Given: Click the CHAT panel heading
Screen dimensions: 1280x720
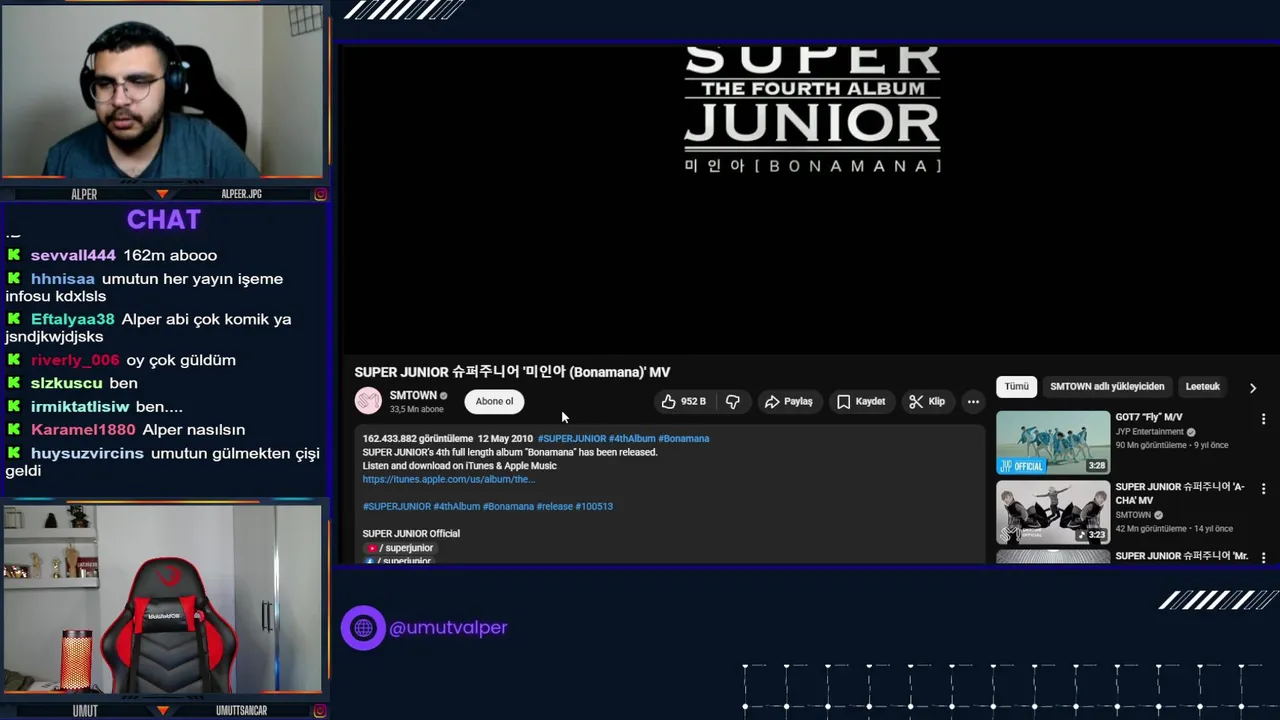Looking at the screenshot, I should pyautogui.click(x=164, y=219).
